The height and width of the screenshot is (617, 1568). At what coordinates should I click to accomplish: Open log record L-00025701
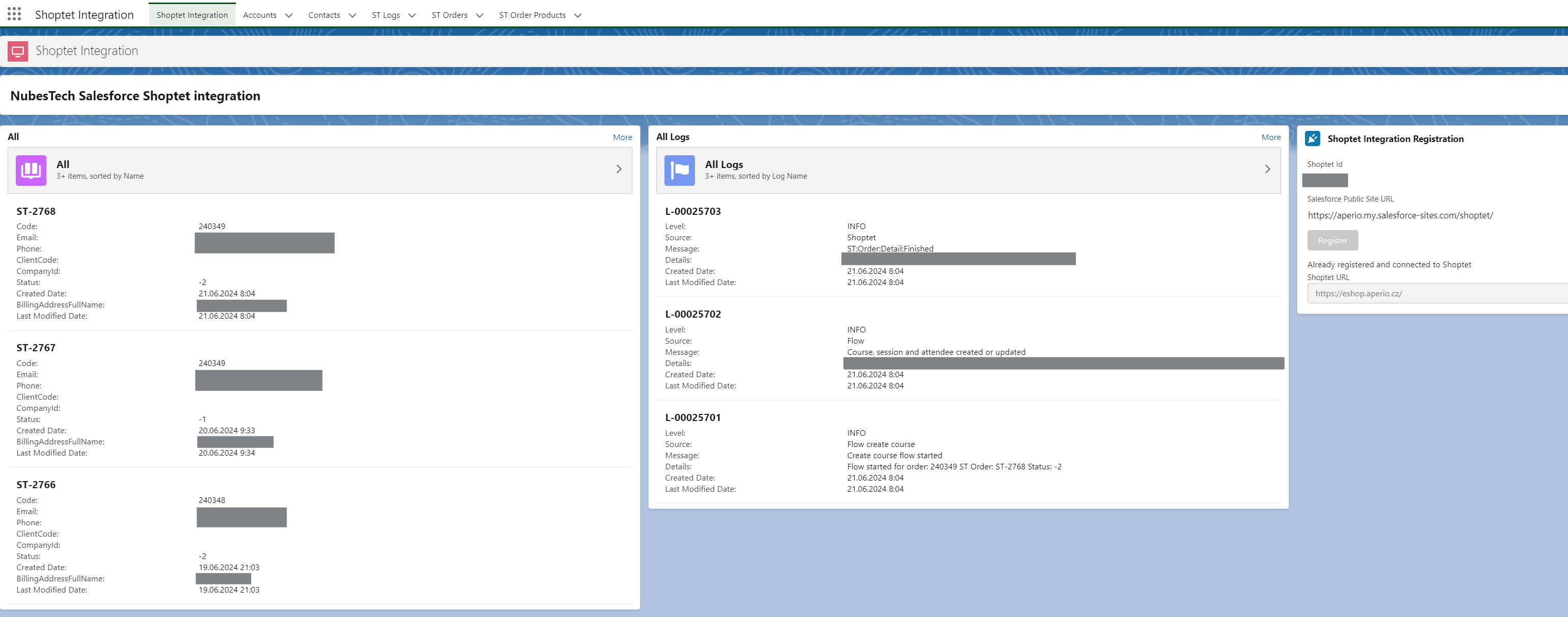693,417
